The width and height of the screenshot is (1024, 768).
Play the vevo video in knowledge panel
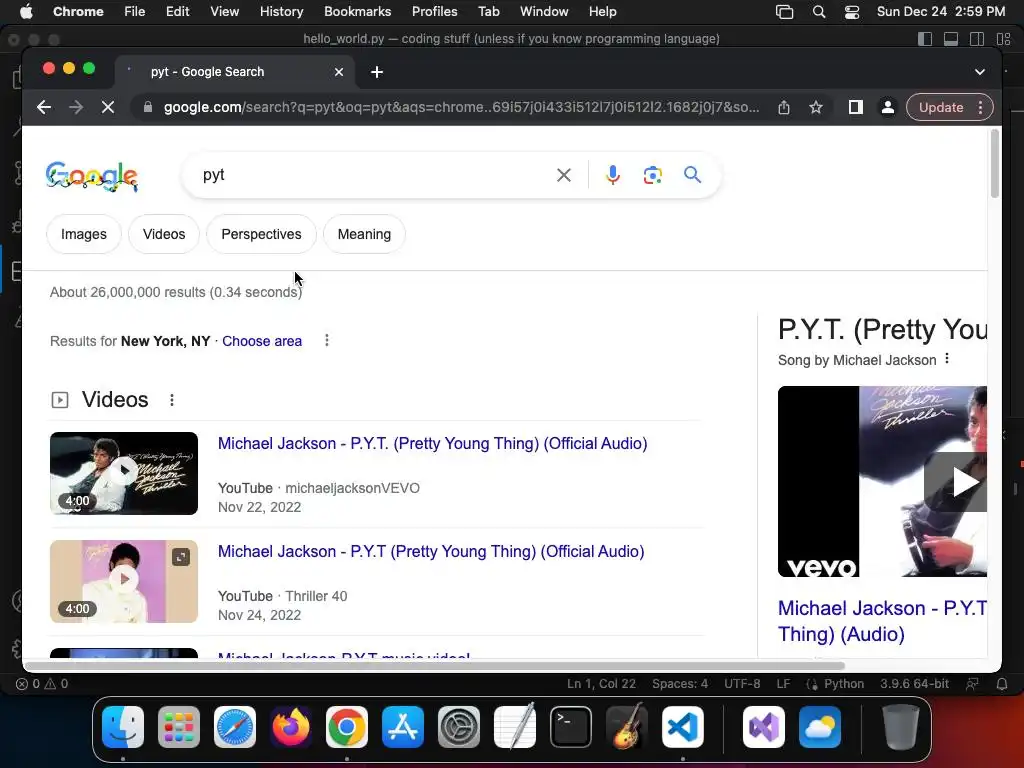(x=955, y=482)
